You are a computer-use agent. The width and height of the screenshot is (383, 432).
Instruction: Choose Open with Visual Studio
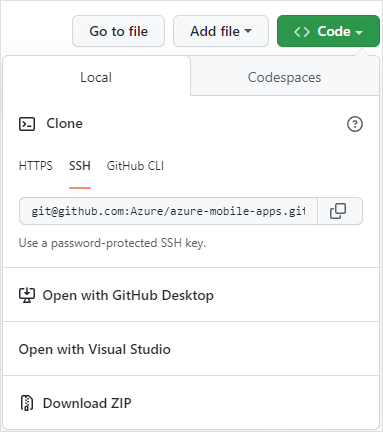(191, 349)
